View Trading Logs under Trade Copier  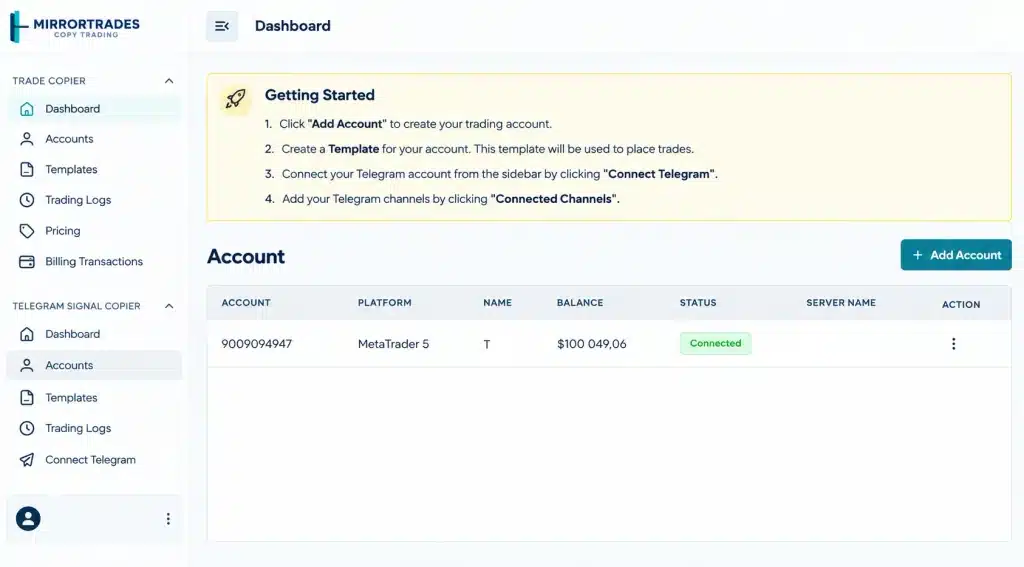pos(94,200)
